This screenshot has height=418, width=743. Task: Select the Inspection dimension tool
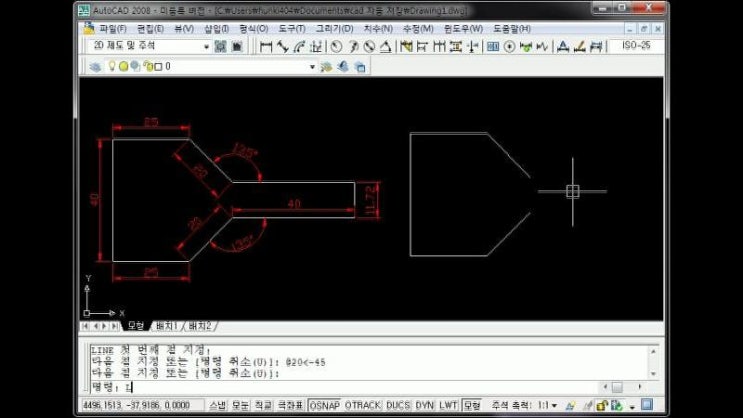click(x=526, y=46)
